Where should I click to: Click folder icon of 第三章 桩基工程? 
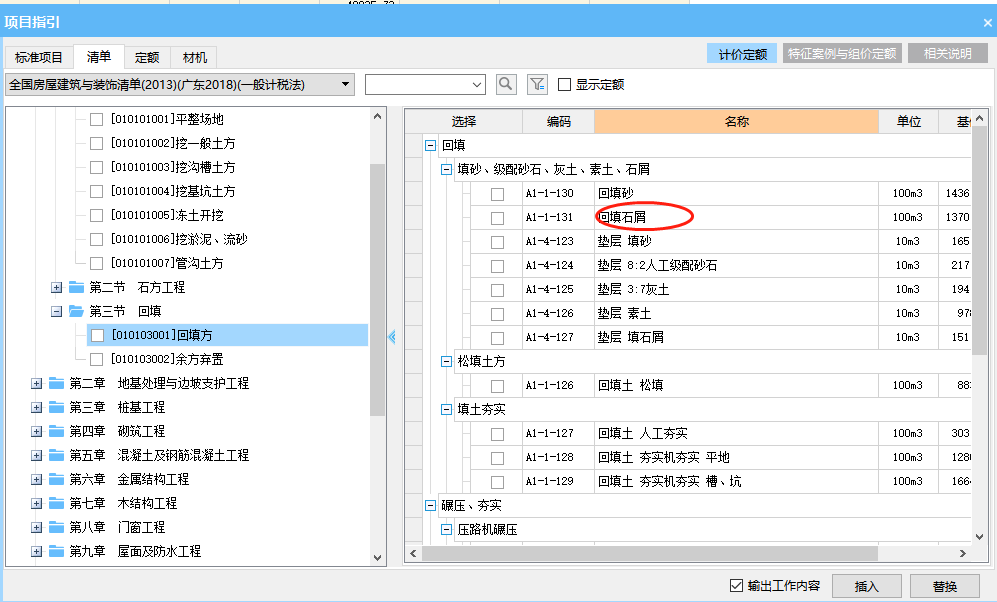click(57, 407)
